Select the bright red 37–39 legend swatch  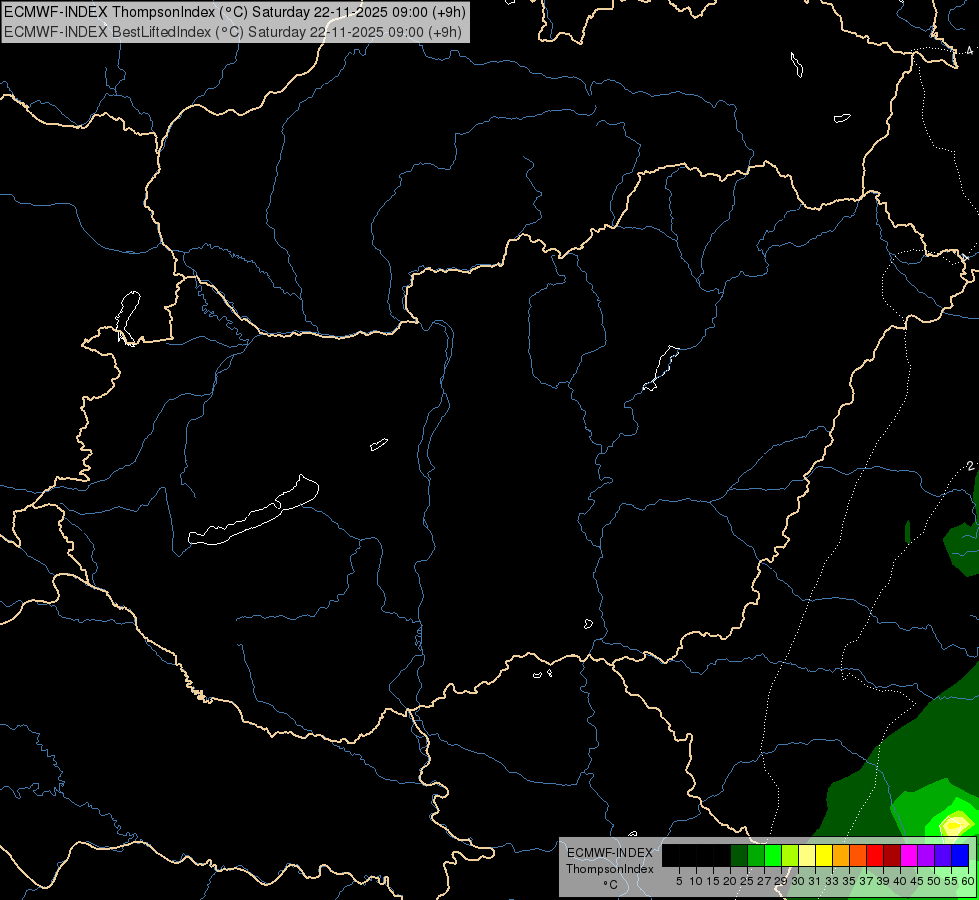pos(874,855)
